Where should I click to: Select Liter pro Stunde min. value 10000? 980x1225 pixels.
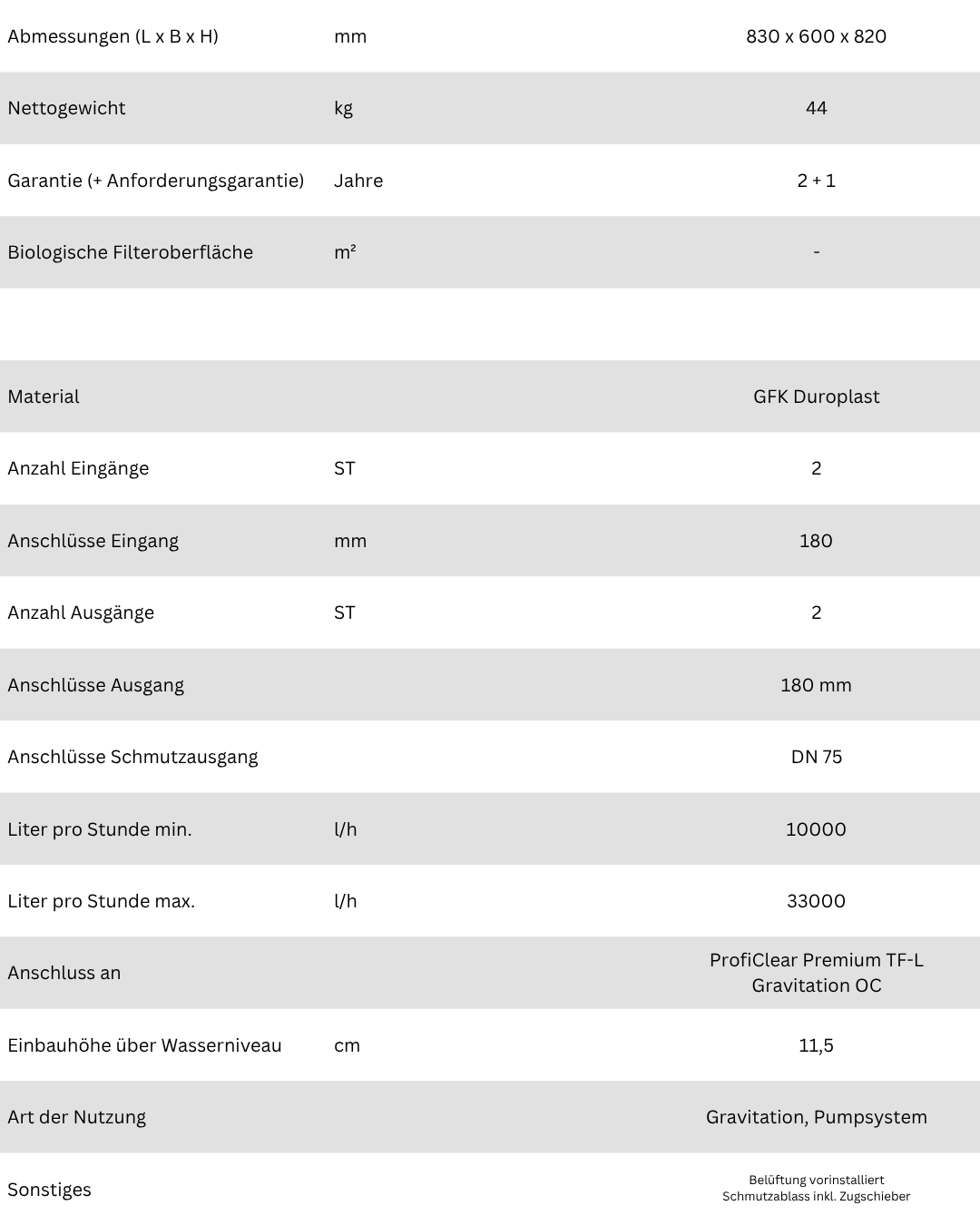pyautogui.click(x=816, y=829)
